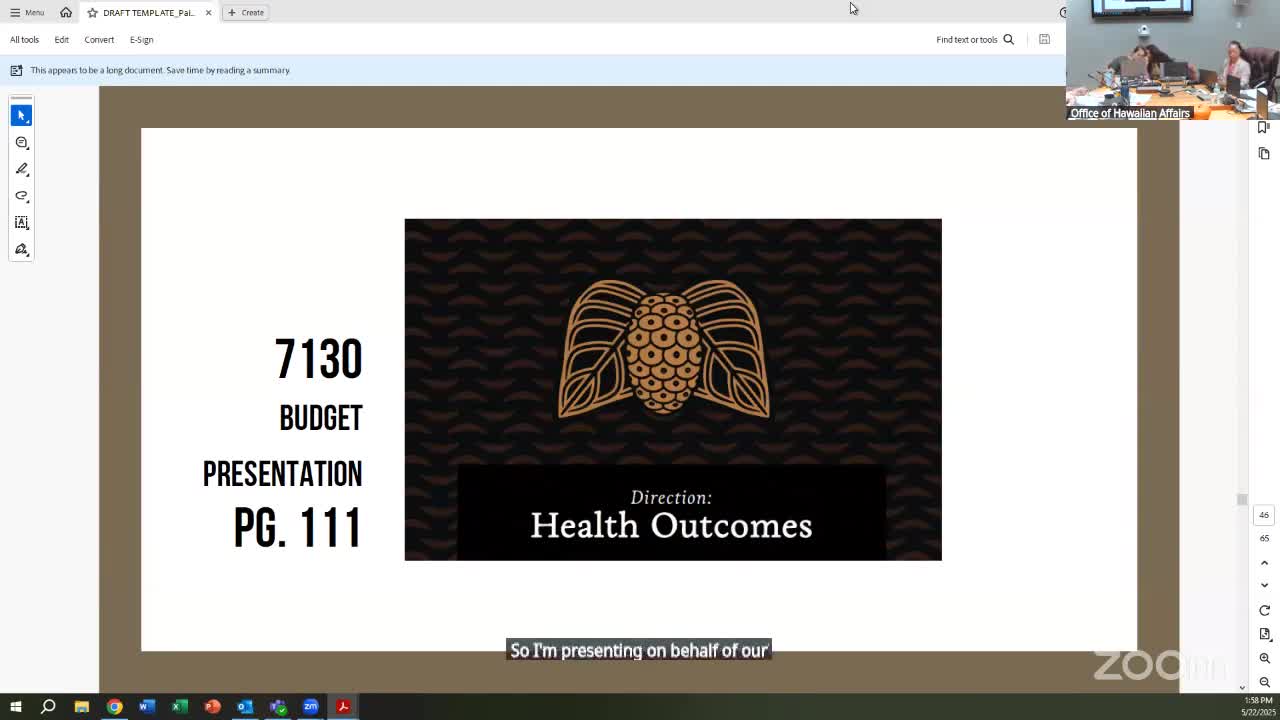
Task: Open the Convert tools
Action: [99, 39]
